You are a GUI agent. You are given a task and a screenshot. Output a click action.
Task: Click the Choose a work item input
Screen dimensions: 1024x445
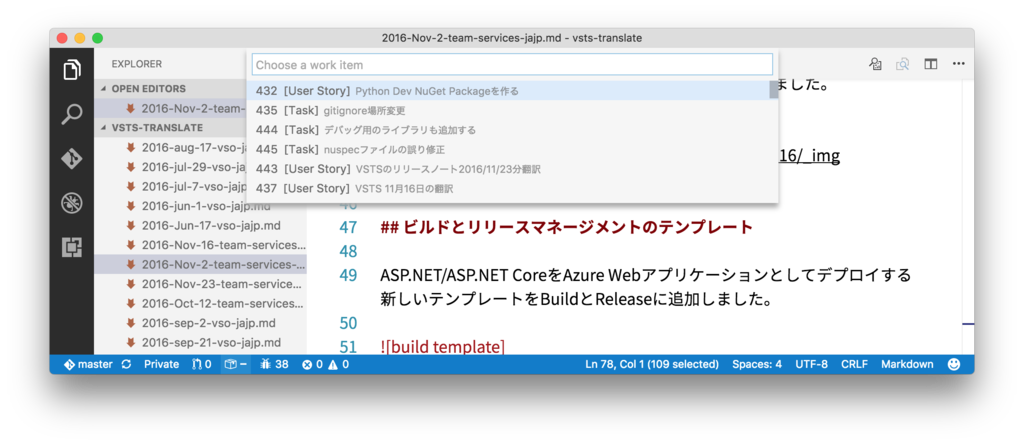pos(513,65)
